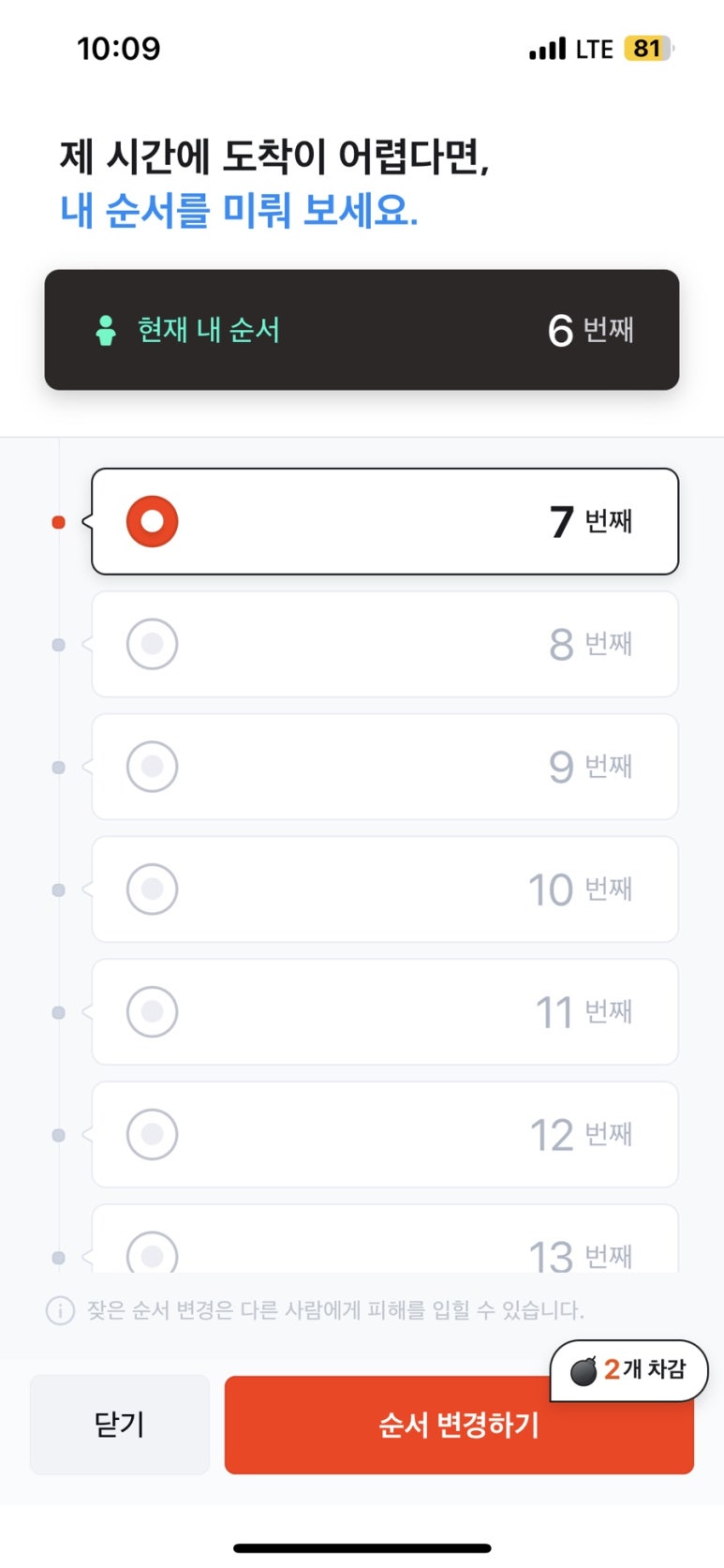Tap the 2개 차감 speech bubble
Screen dimensions: 724x1568
coord(628,1370)
